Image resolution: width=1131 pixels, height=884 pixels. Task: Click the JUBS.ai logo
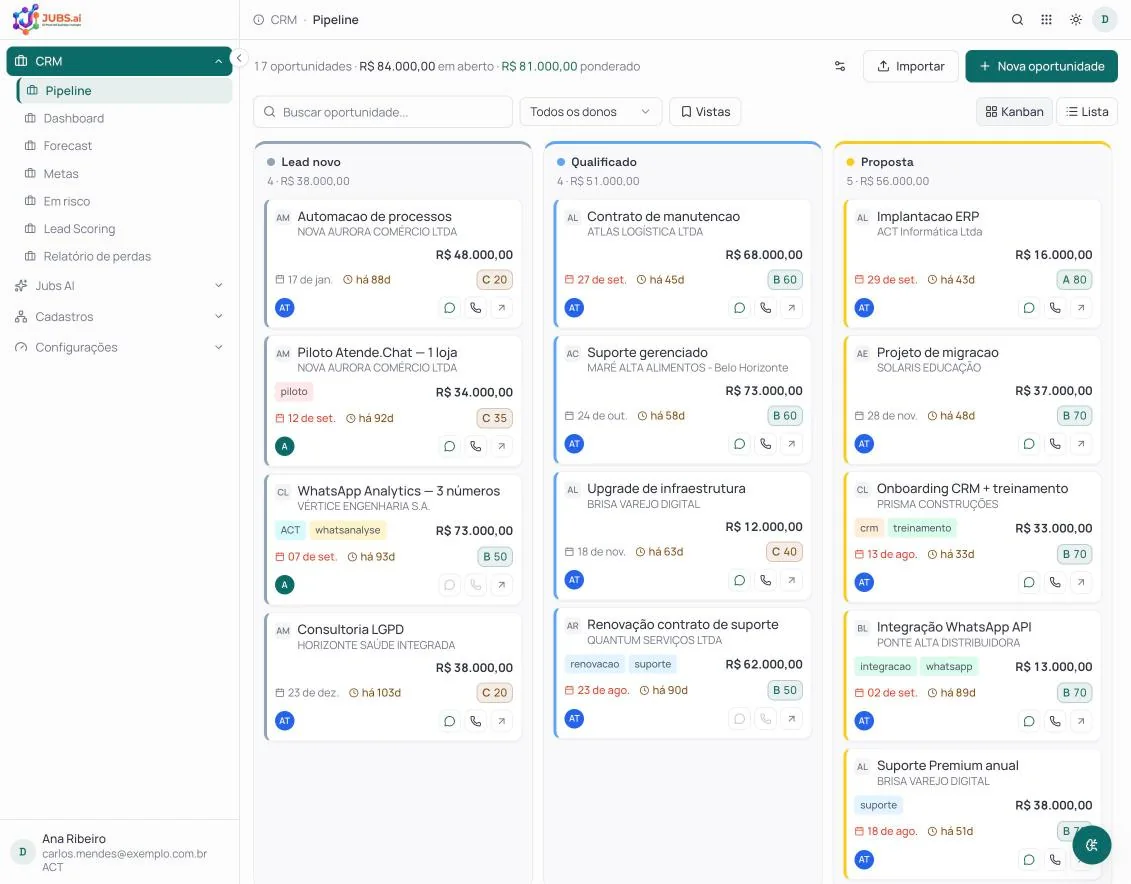coord(47,19)
